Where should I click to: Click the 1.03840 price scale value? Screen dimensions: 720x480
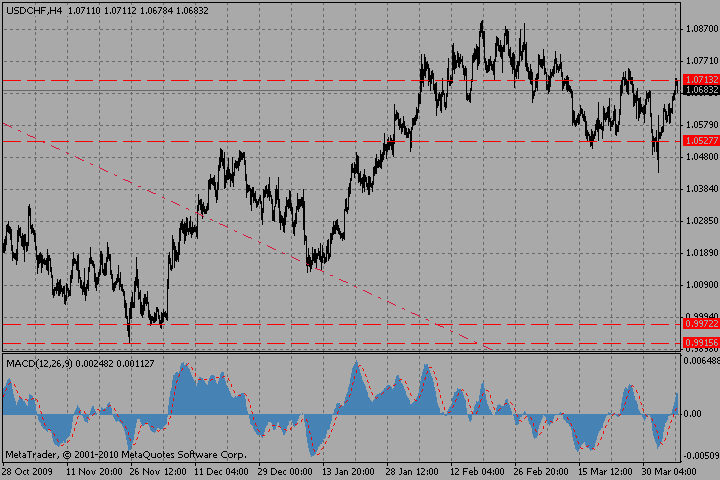702,189
